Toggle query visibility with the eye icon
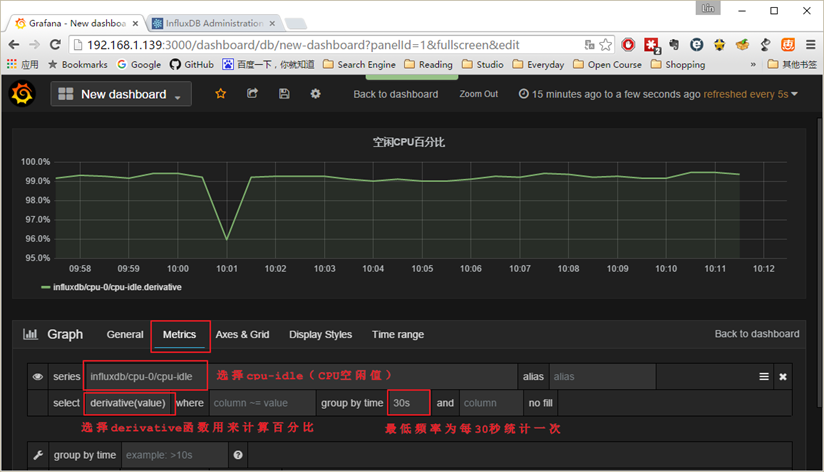The image size is (824, 472). point(38,377)
